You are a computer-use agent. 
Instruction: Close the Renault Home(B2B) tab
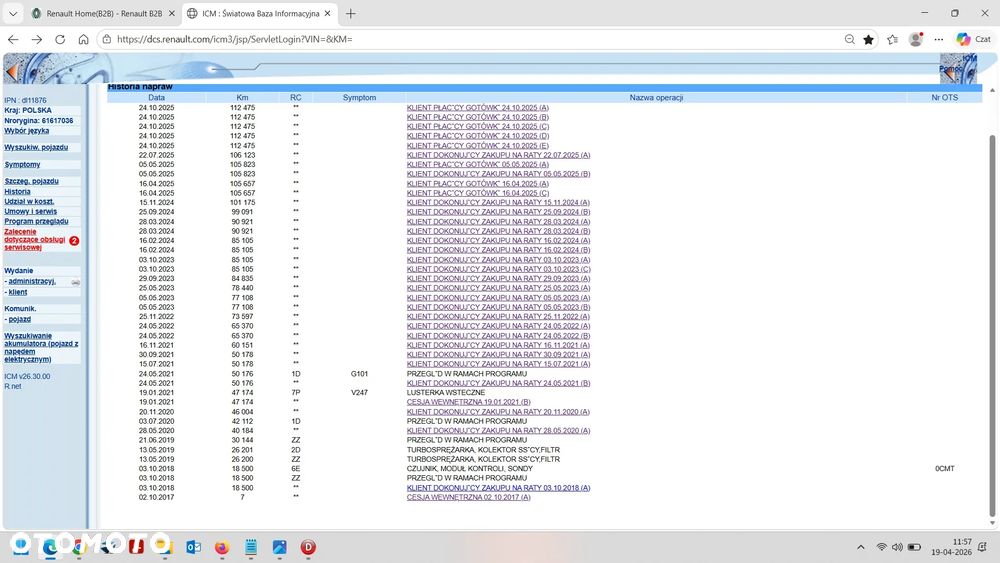tap(172, 13)
